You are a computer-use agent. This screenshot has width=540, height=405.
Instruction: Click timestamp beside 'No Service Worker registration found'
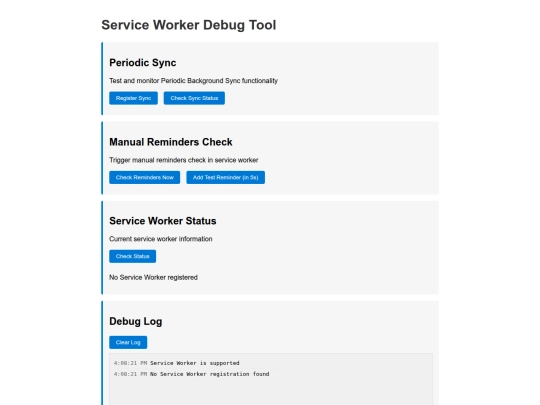coord(131,374)
